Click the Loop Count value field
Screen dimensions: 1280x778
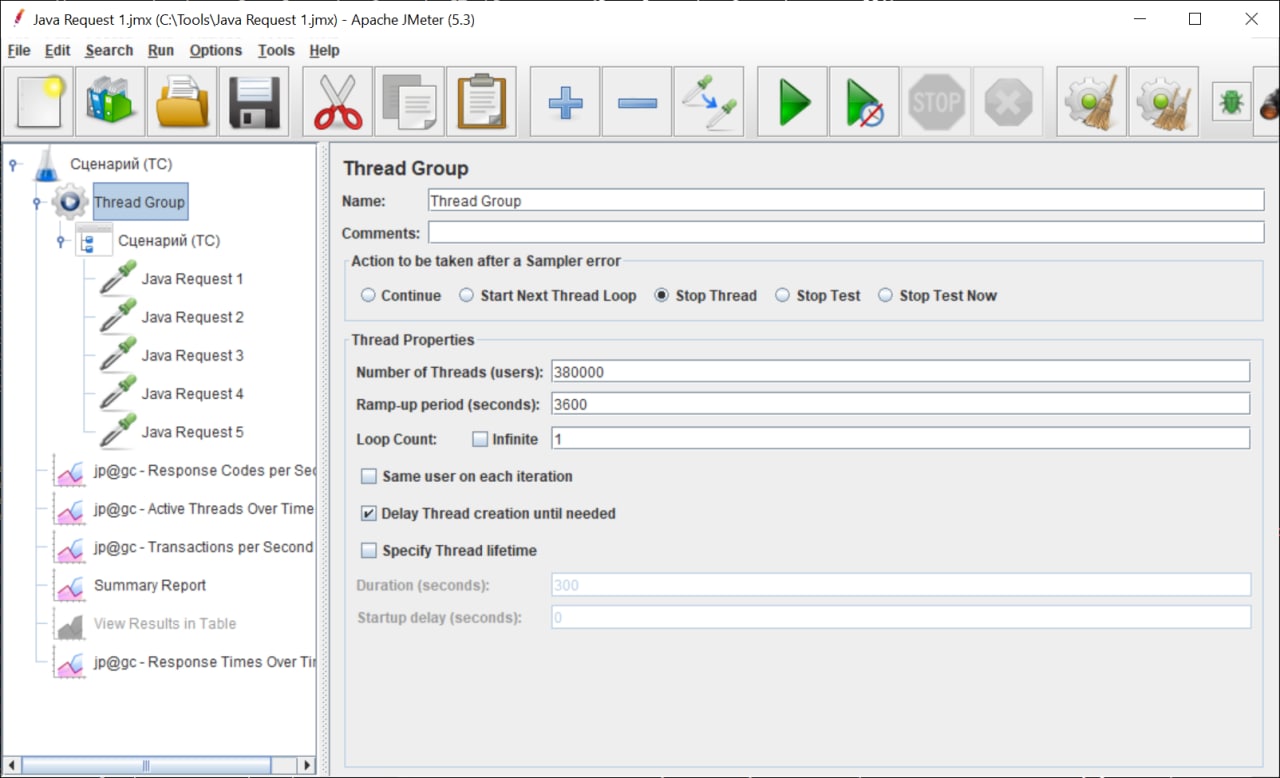pos(901,439)
